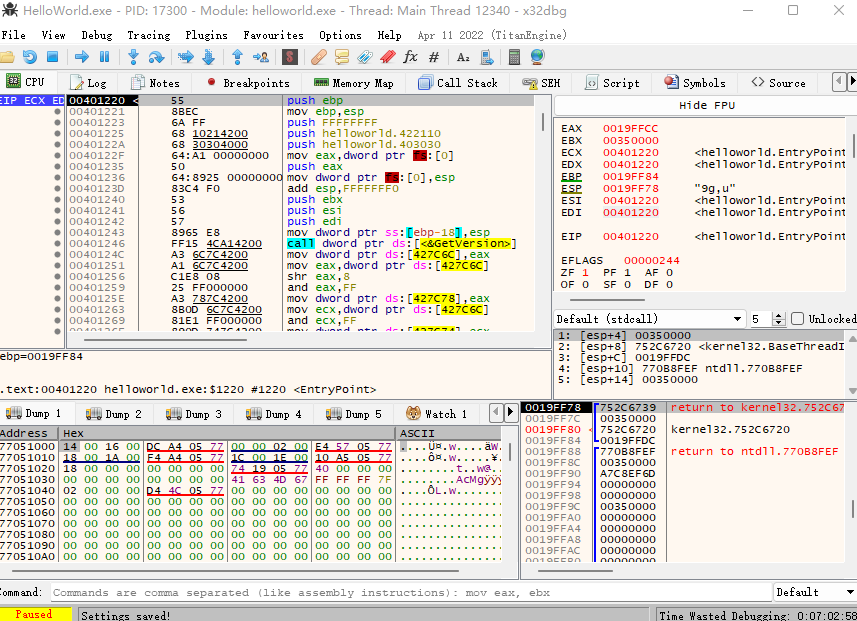This screenshot has height=621, width=857.
Task: Toggle breakpoint bullet at address 00401263
Action: point(57,309)
